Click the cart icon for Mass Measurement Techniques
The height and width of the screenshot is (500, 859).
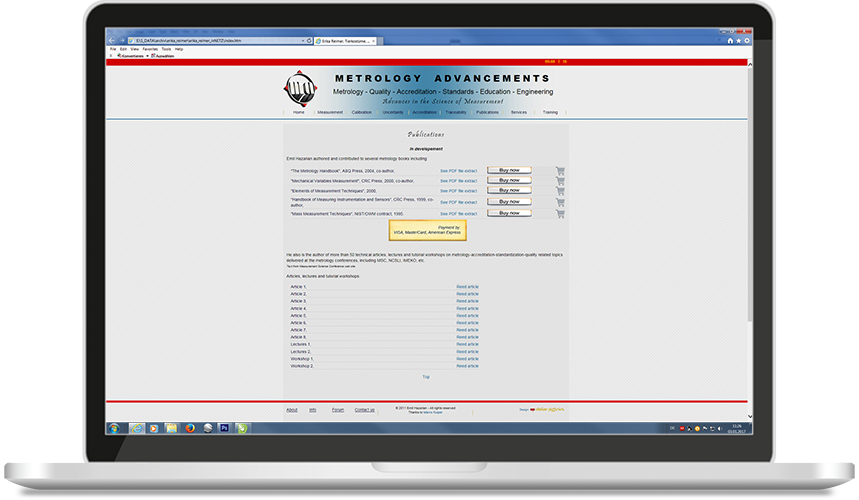[x=560, y=214]
